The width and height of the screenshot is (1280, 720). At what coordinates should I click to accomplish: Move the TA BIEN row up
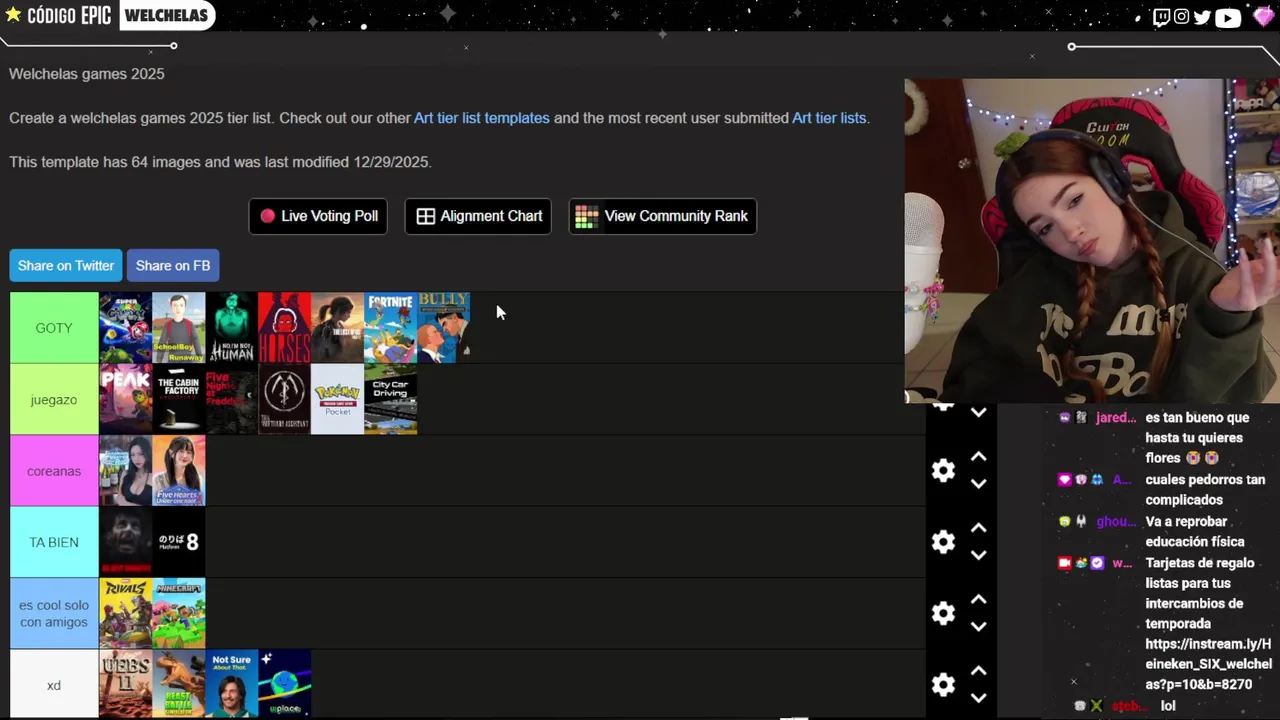pyautogui.click(x=979, y=528)
